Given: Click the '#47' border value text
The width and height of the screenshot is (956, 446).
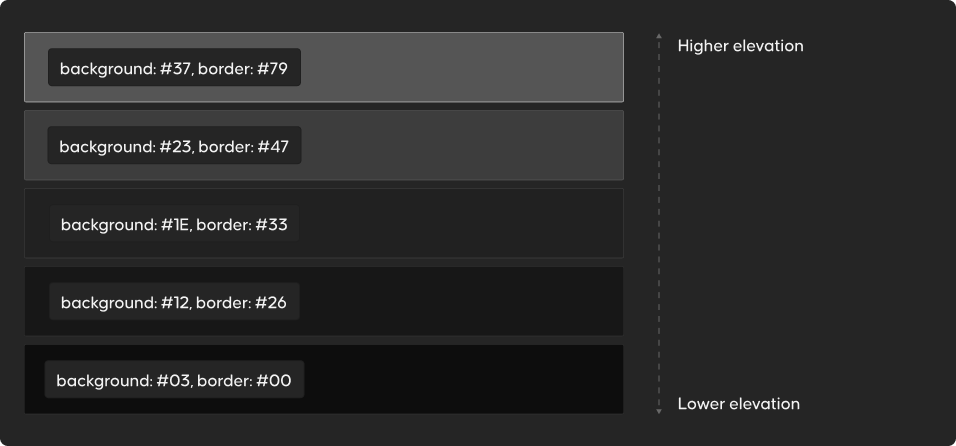Looking at the screenshot, I should tap(273, 146).
